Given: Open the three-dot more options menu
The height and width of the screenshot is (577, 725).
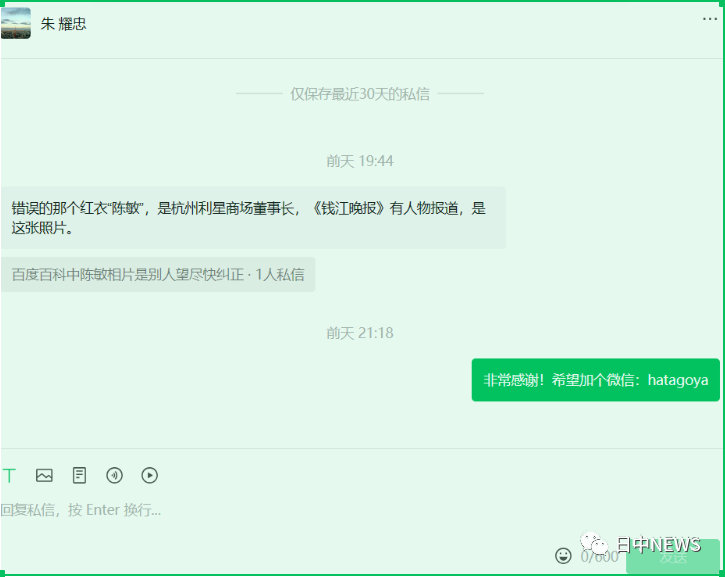Looking at the screenshot, I should click(x=710, y=19).
